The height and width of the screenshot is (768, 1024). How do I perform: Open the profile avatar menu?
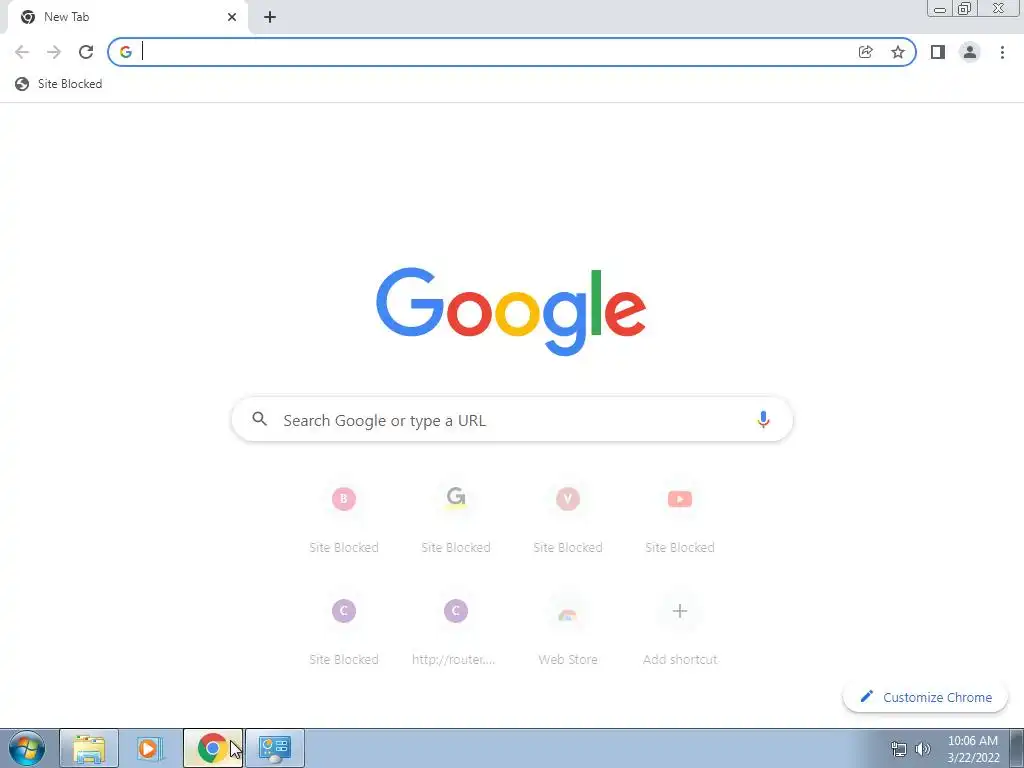coord(970,52)
